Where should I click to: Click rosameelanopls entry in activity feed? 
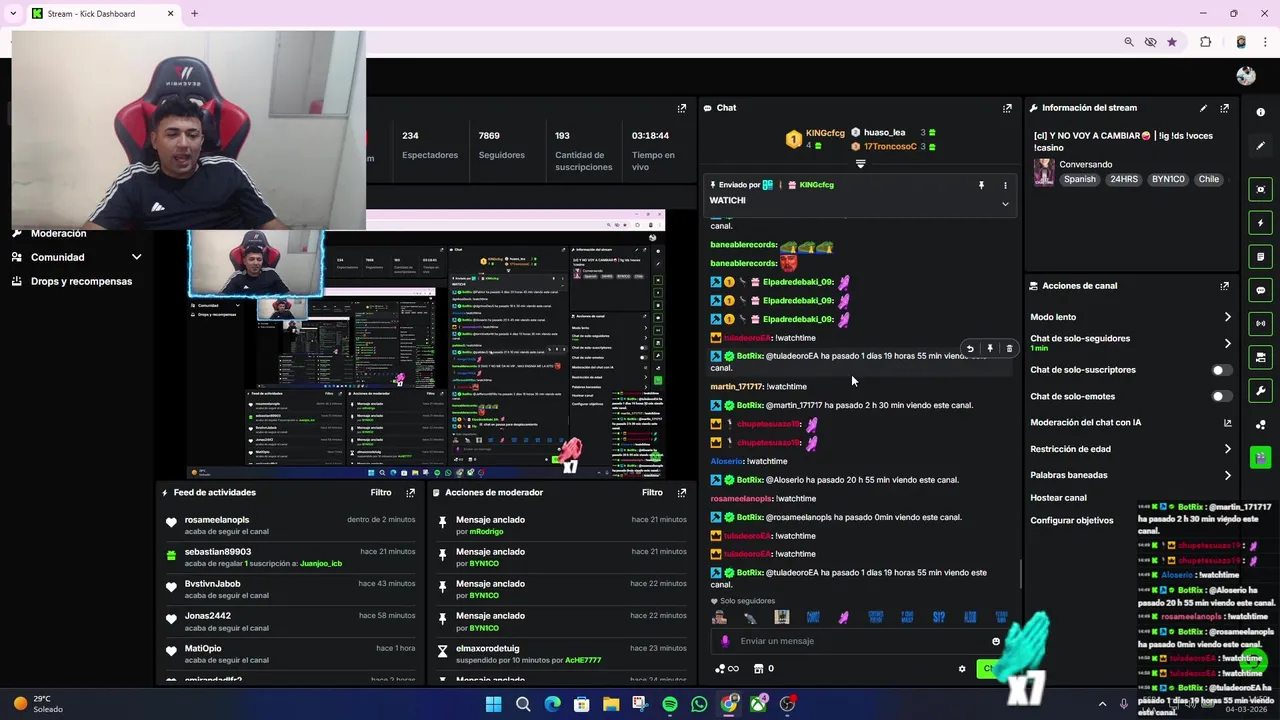(290, 525)
